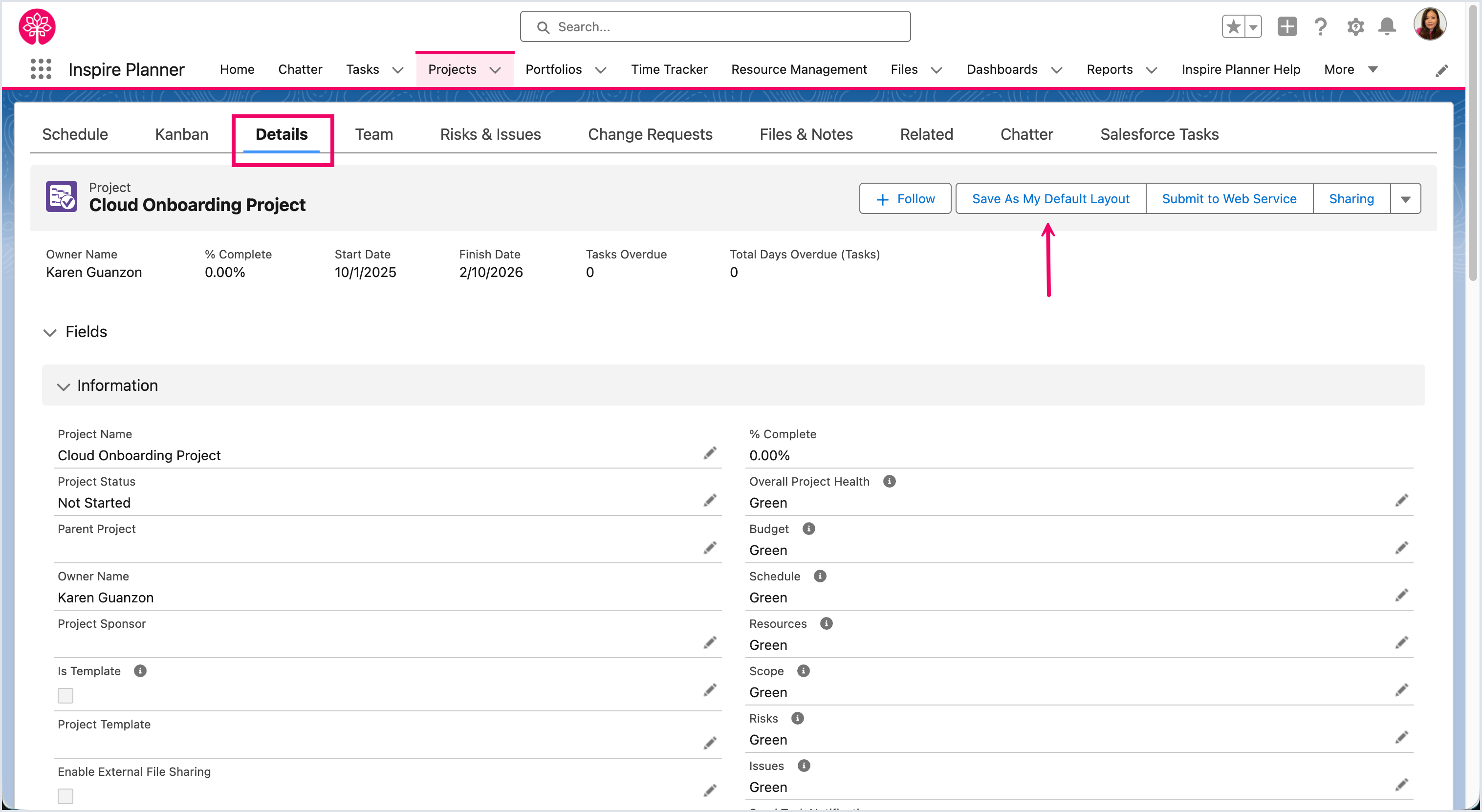Click the help question mark icon

pyautogui.click(x=1320, y=26)
